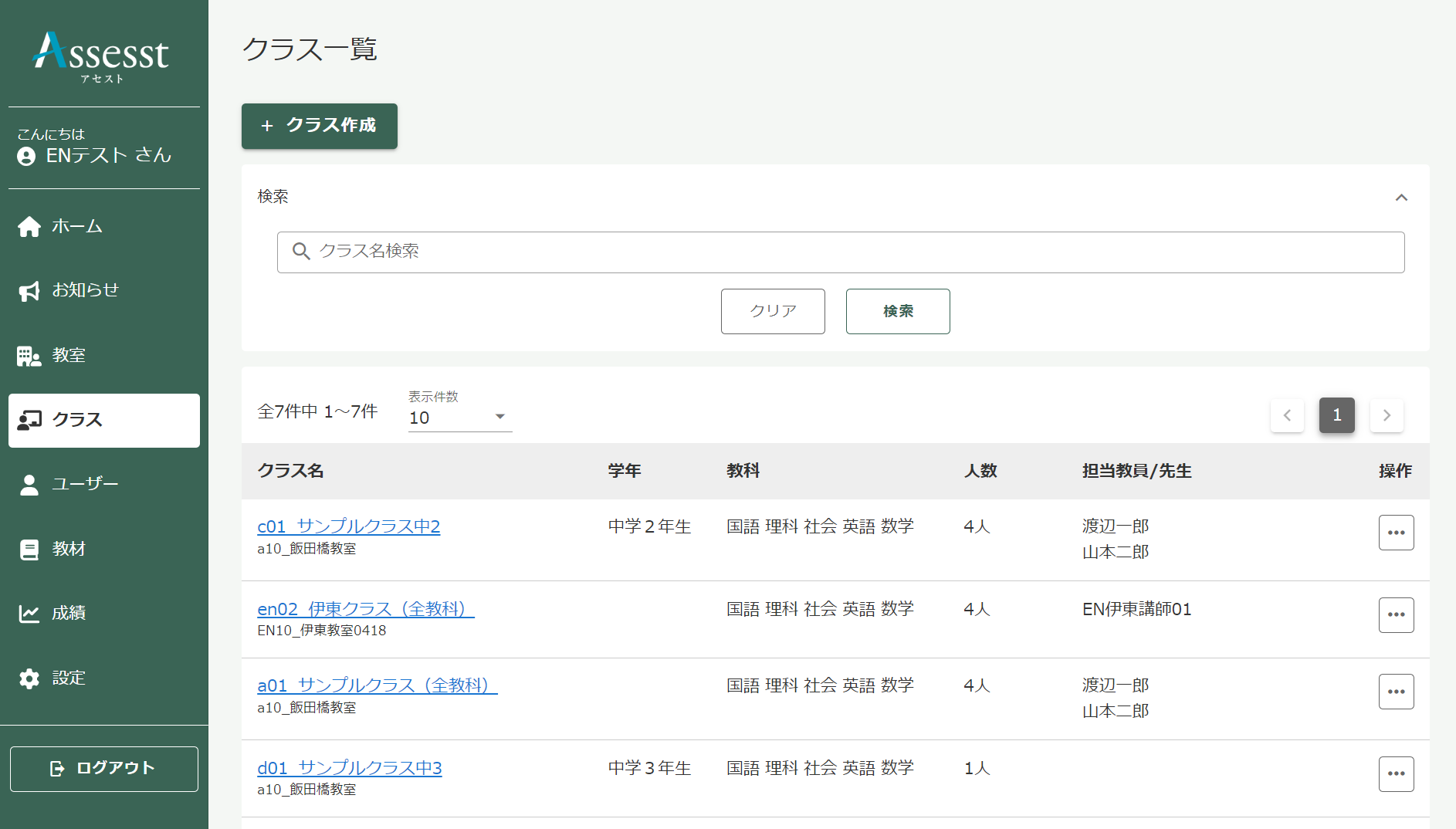
Task: Click the home icon in the sidebar
Action: pyautogui.click(x=29, y=227)
